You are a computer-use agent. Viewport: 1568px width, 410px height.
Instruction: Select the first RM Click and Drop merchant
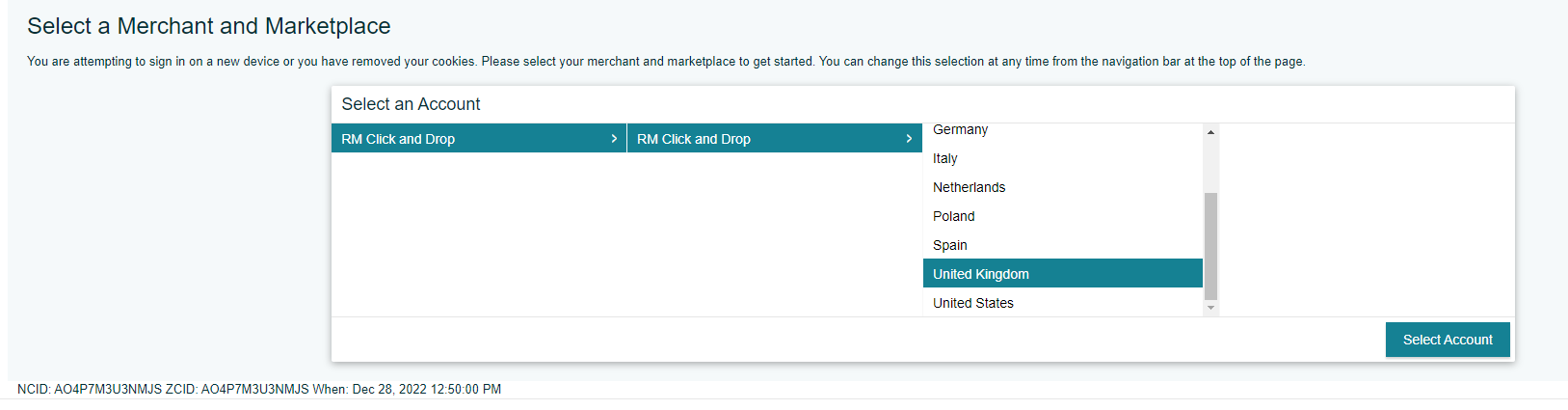pyautogui.click(x=398, y=139)
